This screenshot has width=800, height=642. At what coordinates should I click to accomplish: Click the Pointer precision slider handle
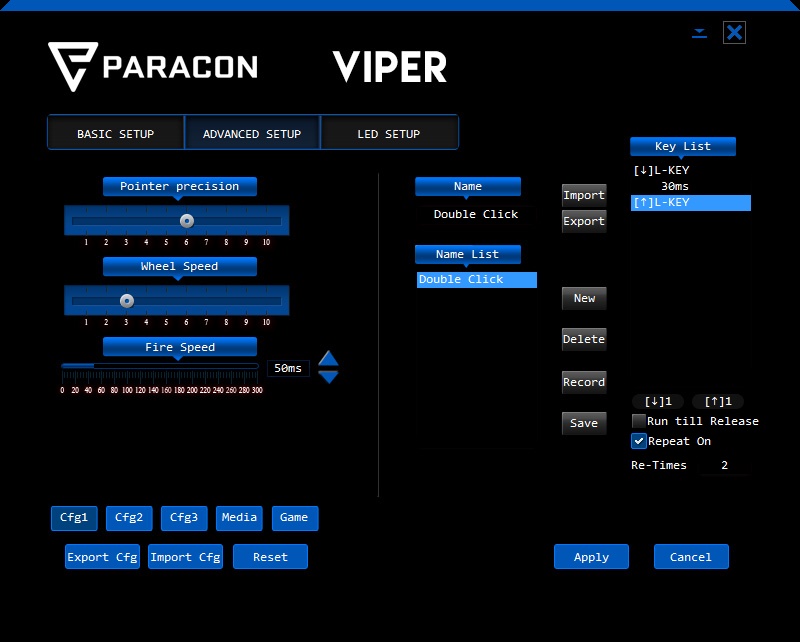coord(187,220)
